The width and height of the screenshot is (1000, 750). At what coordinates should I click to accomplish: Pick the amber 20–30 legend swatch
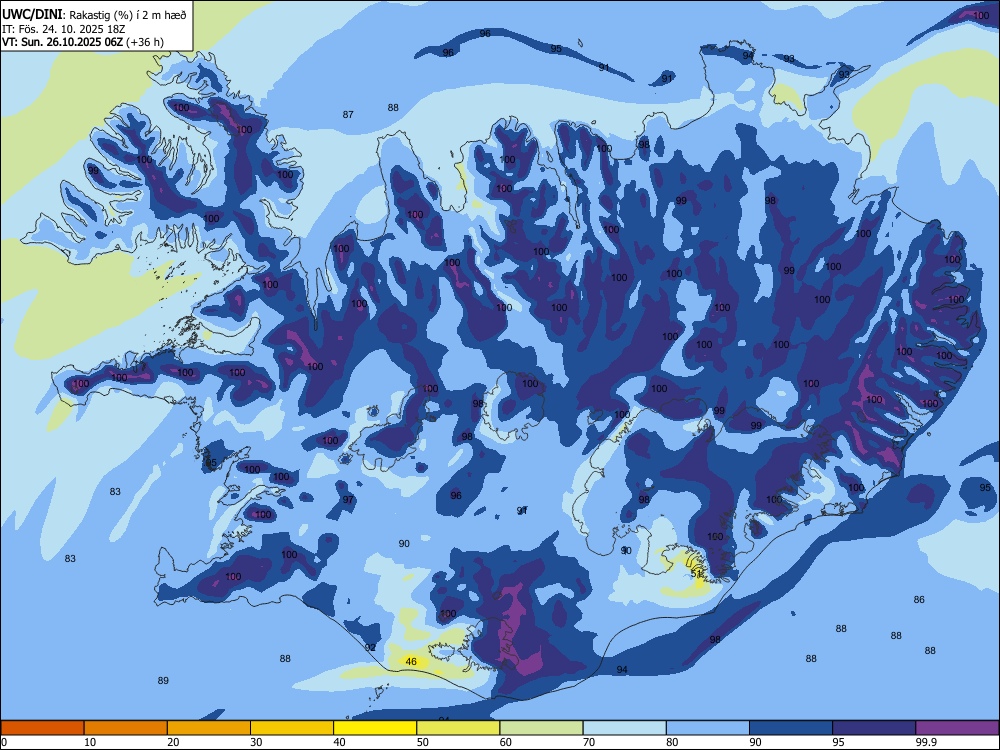pyautogui.click(x=209, y=728)
